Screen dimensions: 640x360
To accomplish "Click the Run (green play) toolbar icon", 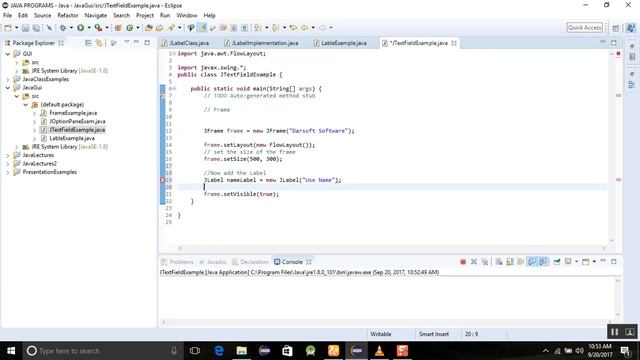I will tap(80, 28).
